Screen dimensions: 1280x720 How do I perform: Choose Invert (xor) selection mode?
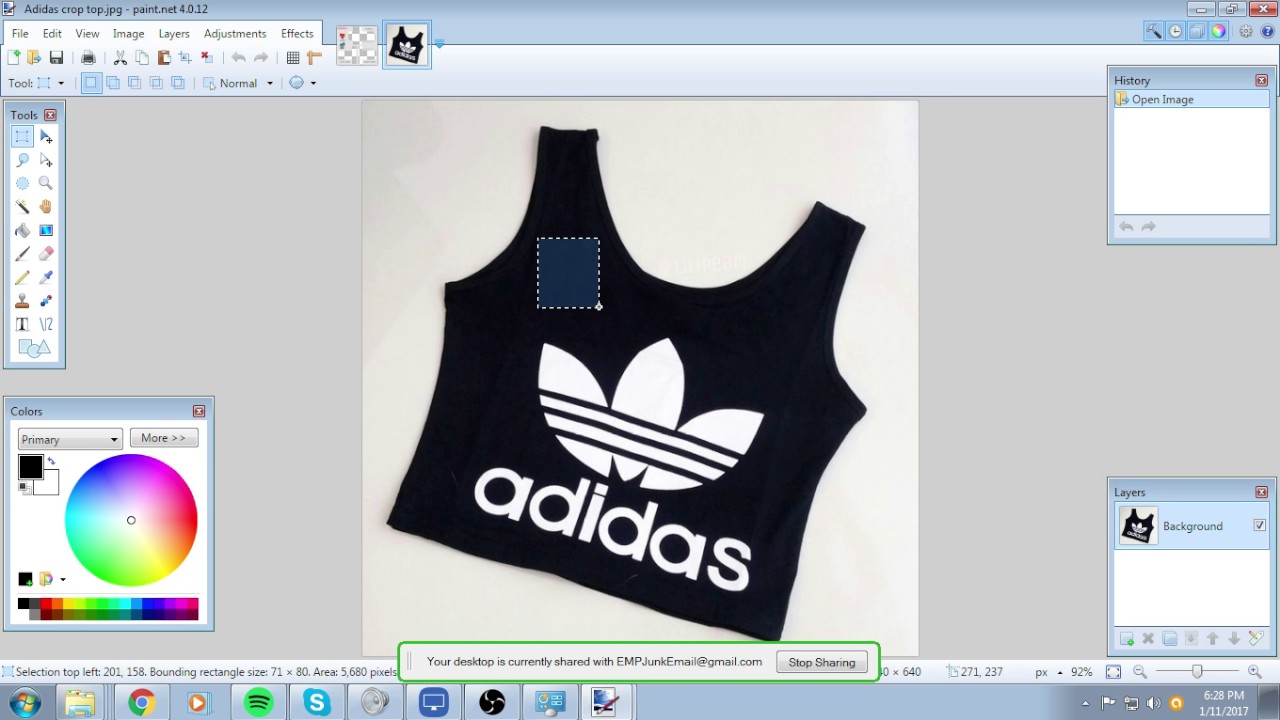pos(178,83)
